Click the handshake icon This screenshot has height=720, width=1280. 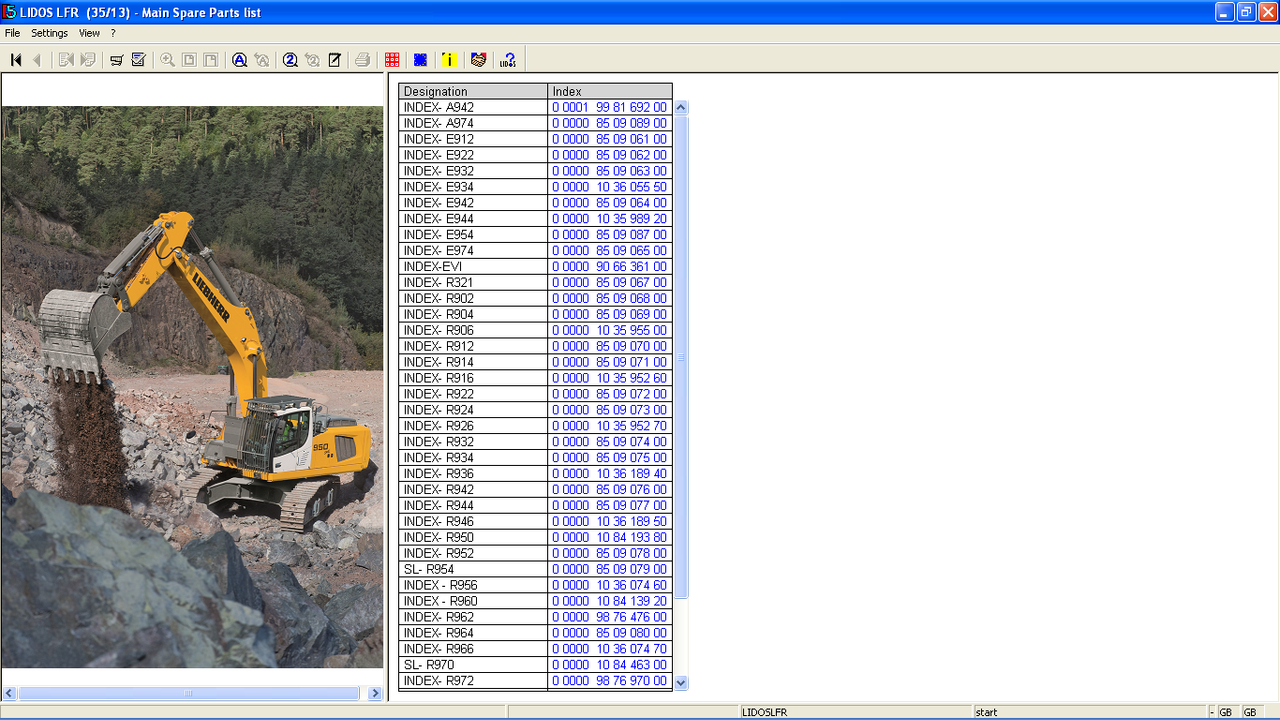click(478, 60)
